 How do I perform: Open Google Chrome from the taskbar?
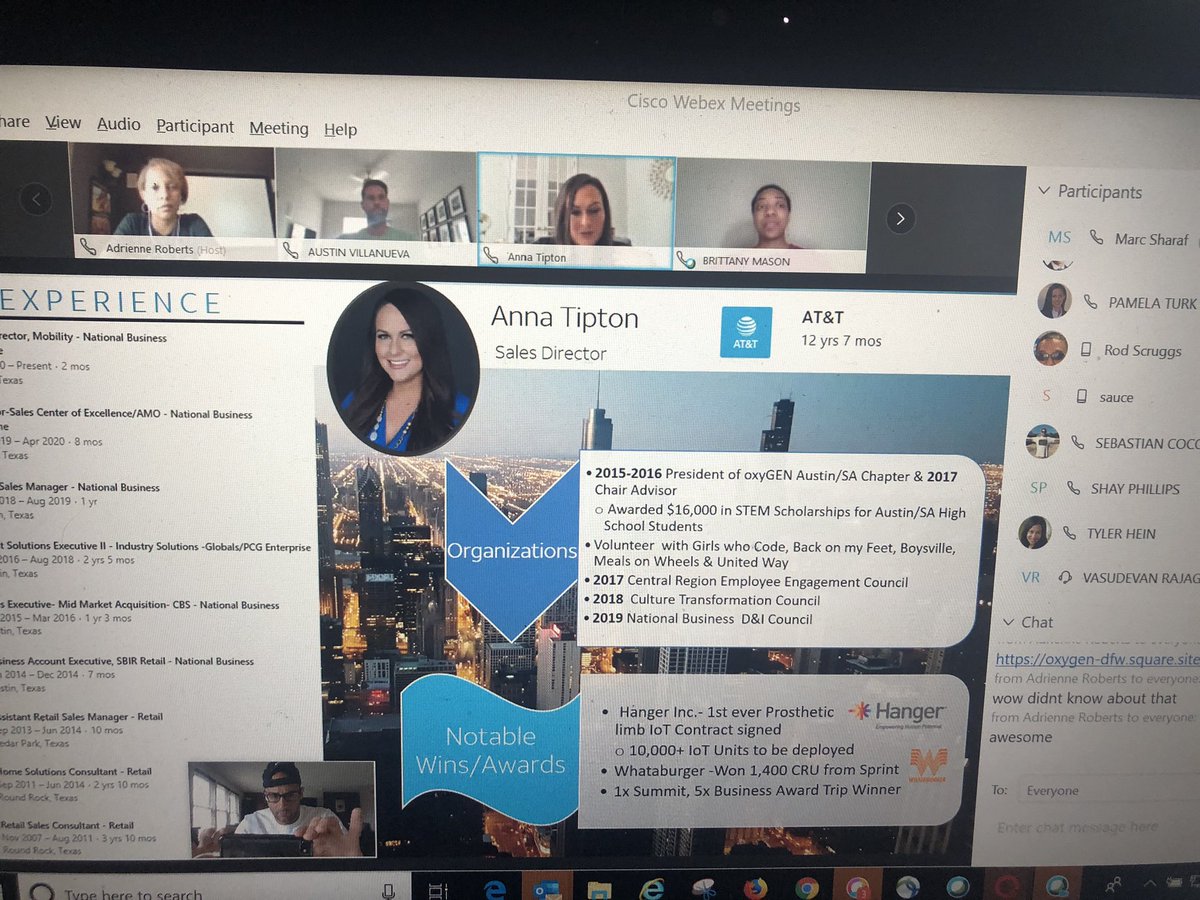pos(807,887)
